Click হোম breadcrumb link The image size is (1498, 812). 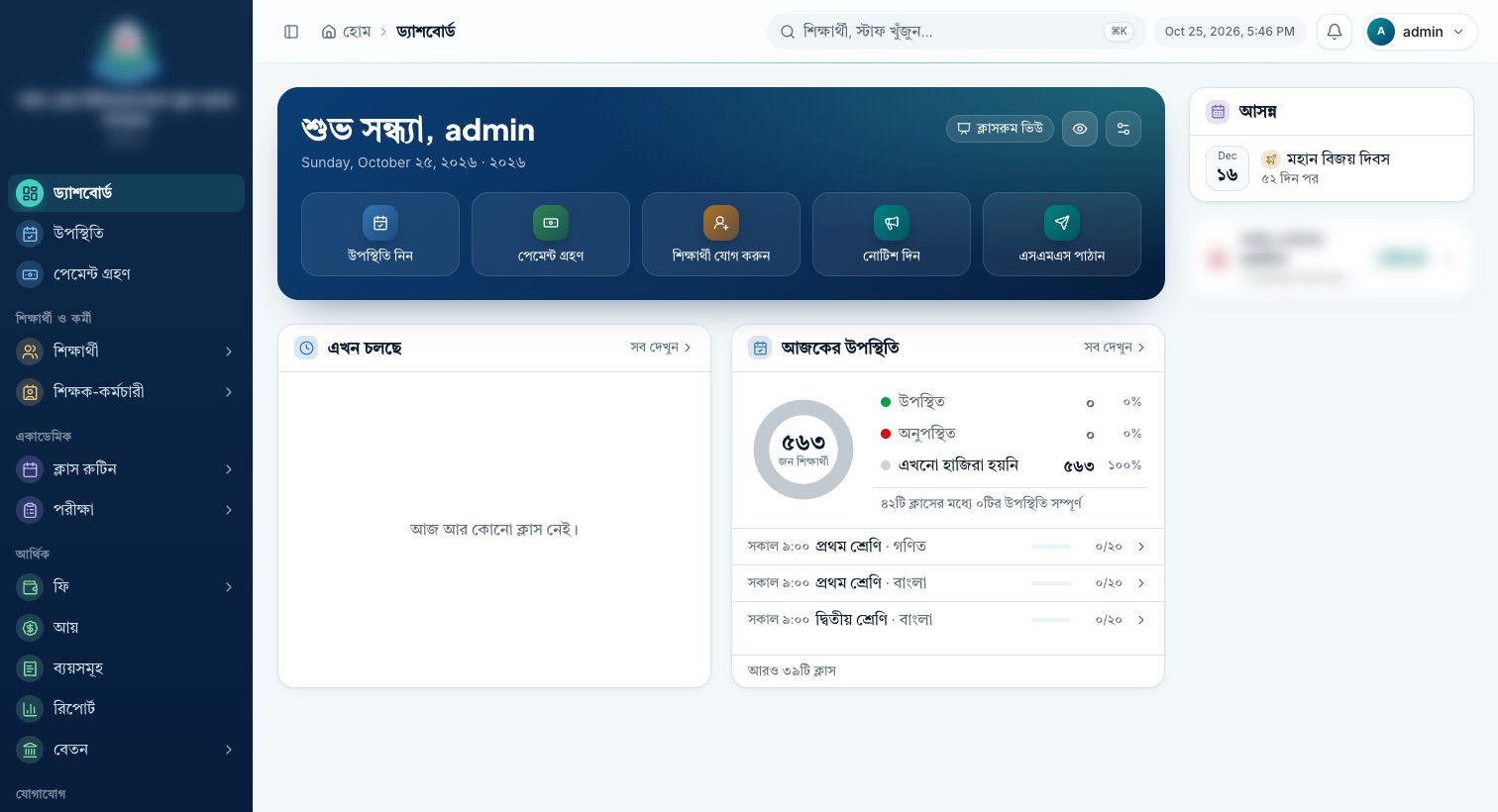[346, 32]
